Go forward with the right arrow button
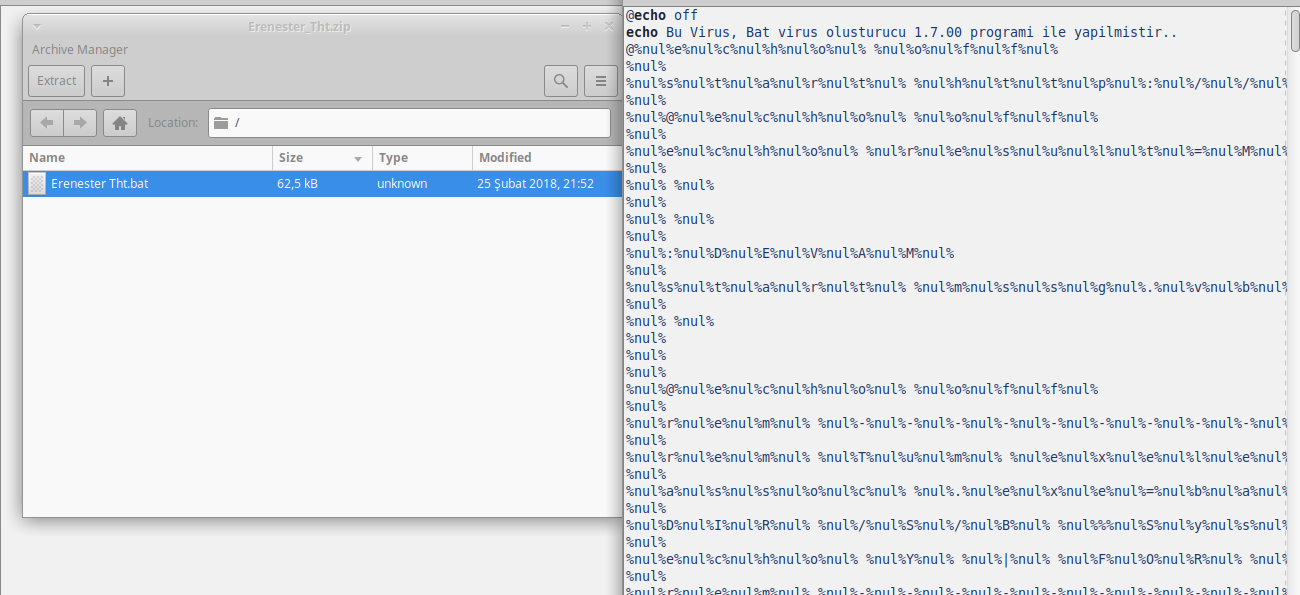The width and height of the screenshot is (1300, 595). tap(80, 123)
